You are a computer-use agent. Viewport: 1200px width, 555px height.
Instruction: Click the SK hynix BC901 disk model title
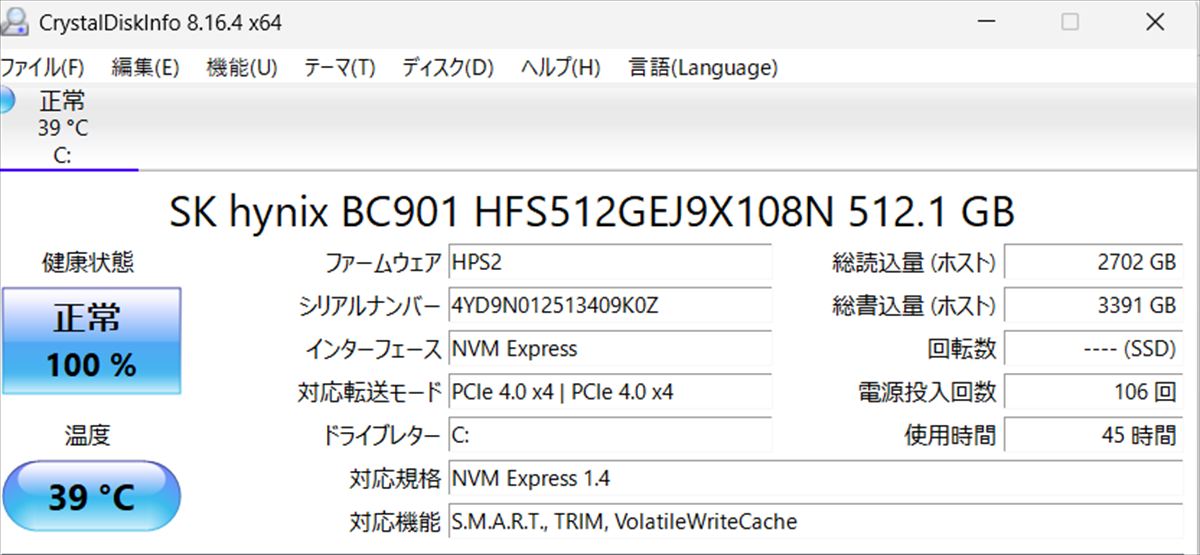click(592, 211)
